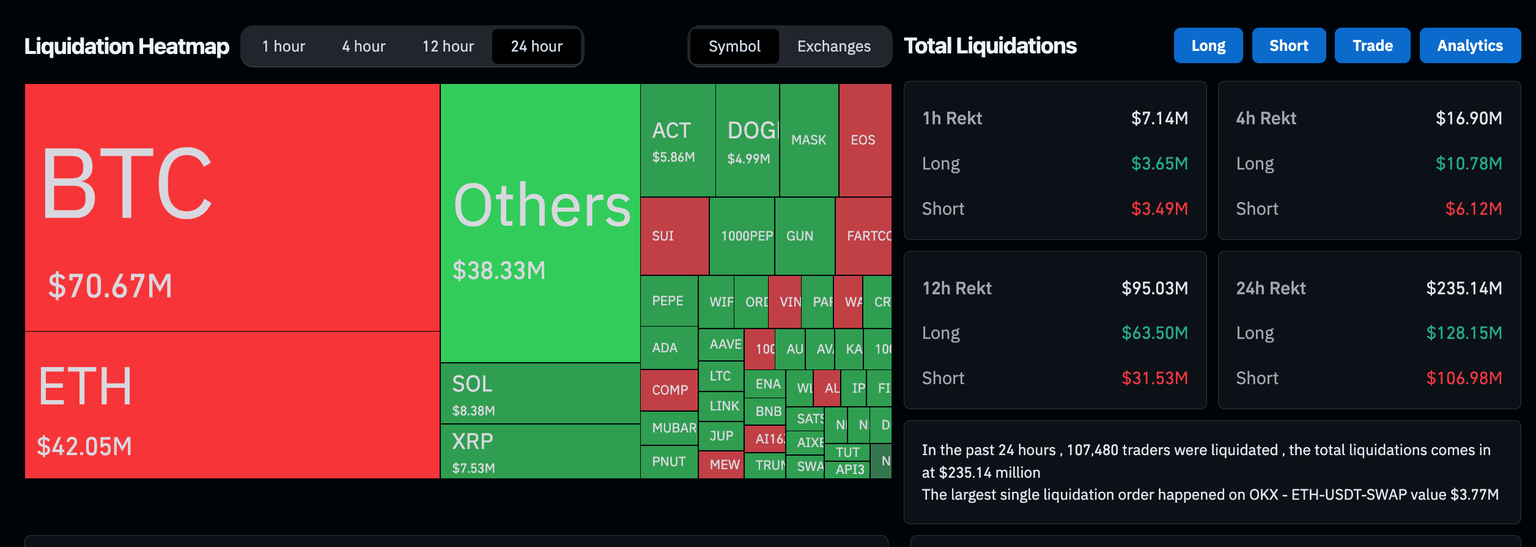Open the Trade button
This screenshot has height=547, width=1536.
[1372, 46]
